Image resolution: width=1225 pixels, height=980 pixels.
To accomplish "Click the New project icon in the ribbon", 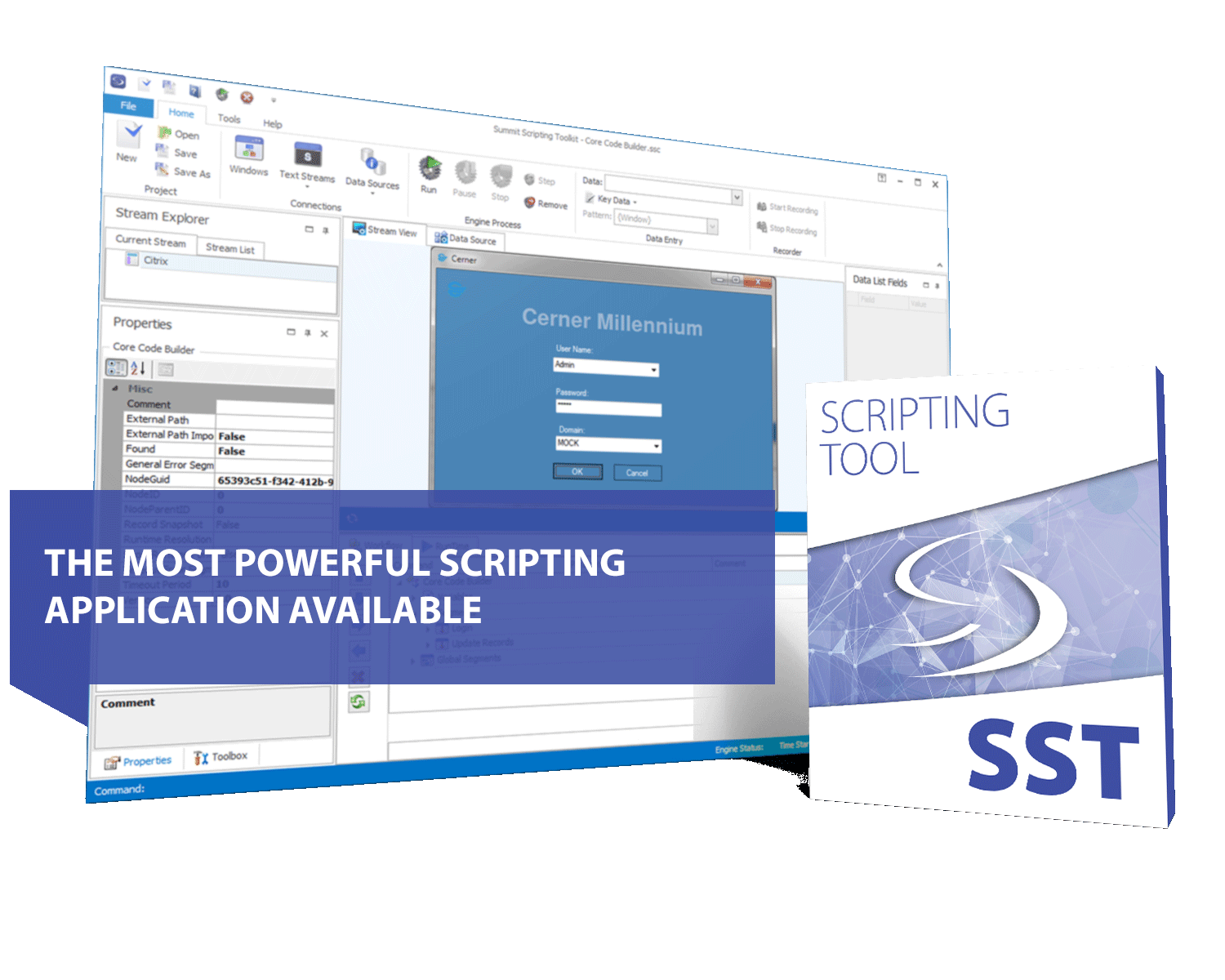I will tap(129, 133).
